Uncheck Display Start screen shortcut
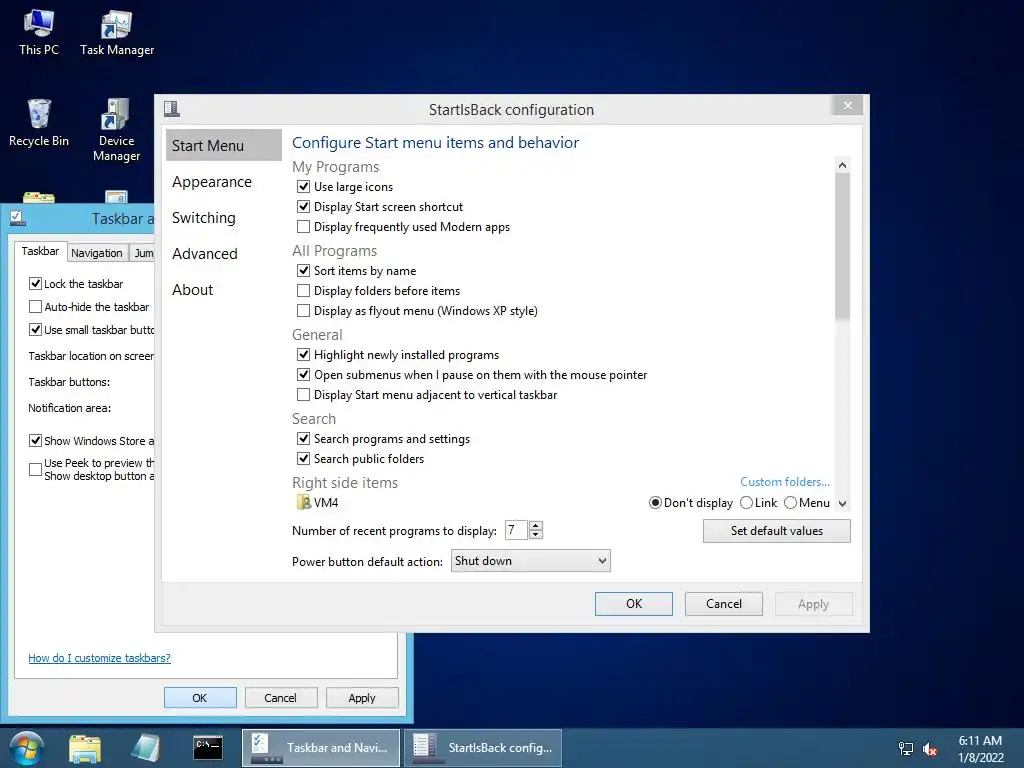Image resolution: width=1024 pixels, height=768 pixels. (303, 207)
